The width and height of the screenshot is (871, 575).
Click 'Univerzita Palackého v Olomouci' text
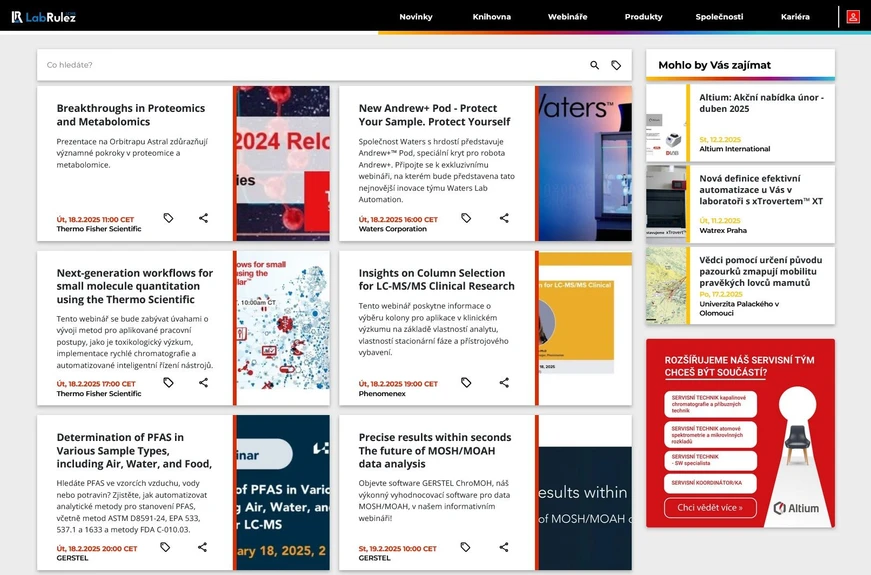(x=739, y=308)
